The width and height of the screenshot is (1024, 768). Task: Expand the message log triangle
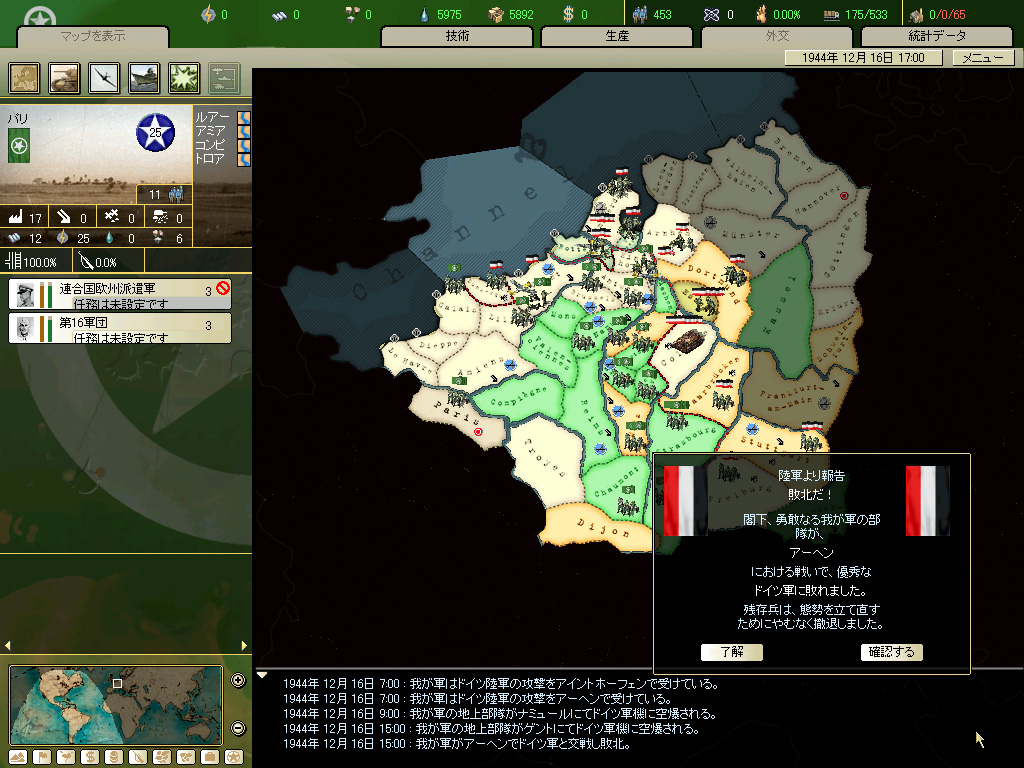point(262,675)
